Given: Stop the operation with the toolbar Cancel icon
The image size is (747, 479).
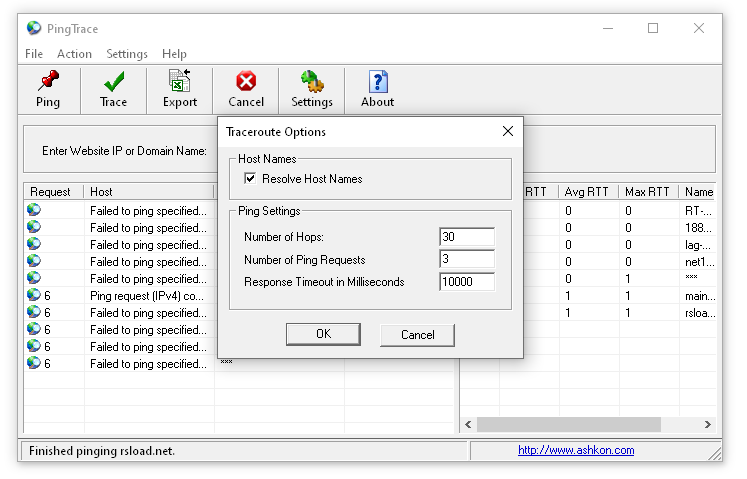Looking at the screenshot, I should [246, 81].
